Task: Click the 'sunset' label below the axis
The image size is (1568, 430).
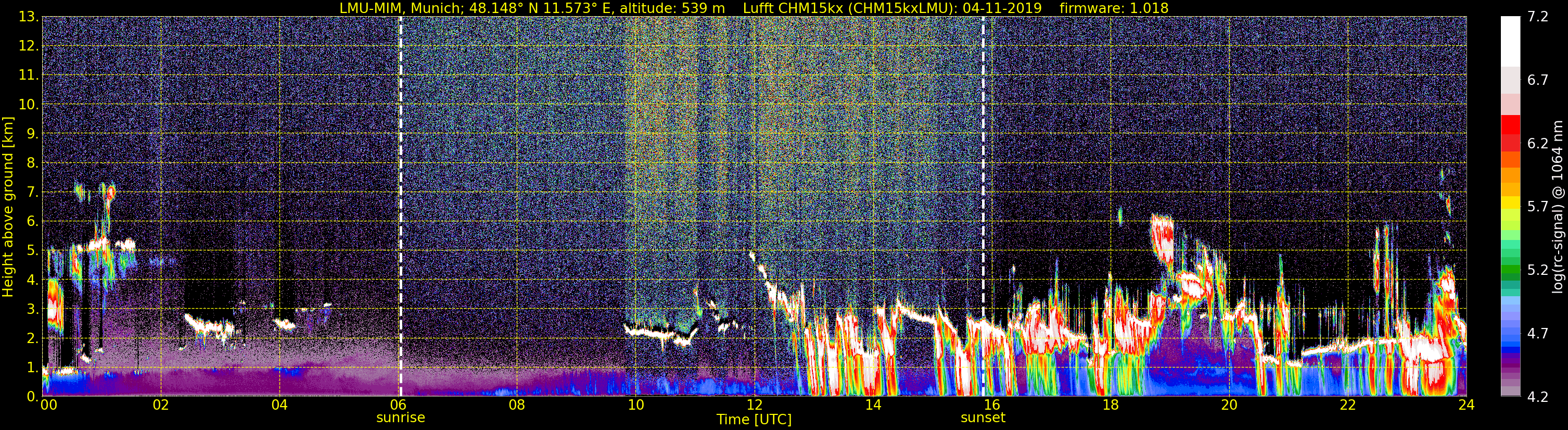Action: coord(983,418)
